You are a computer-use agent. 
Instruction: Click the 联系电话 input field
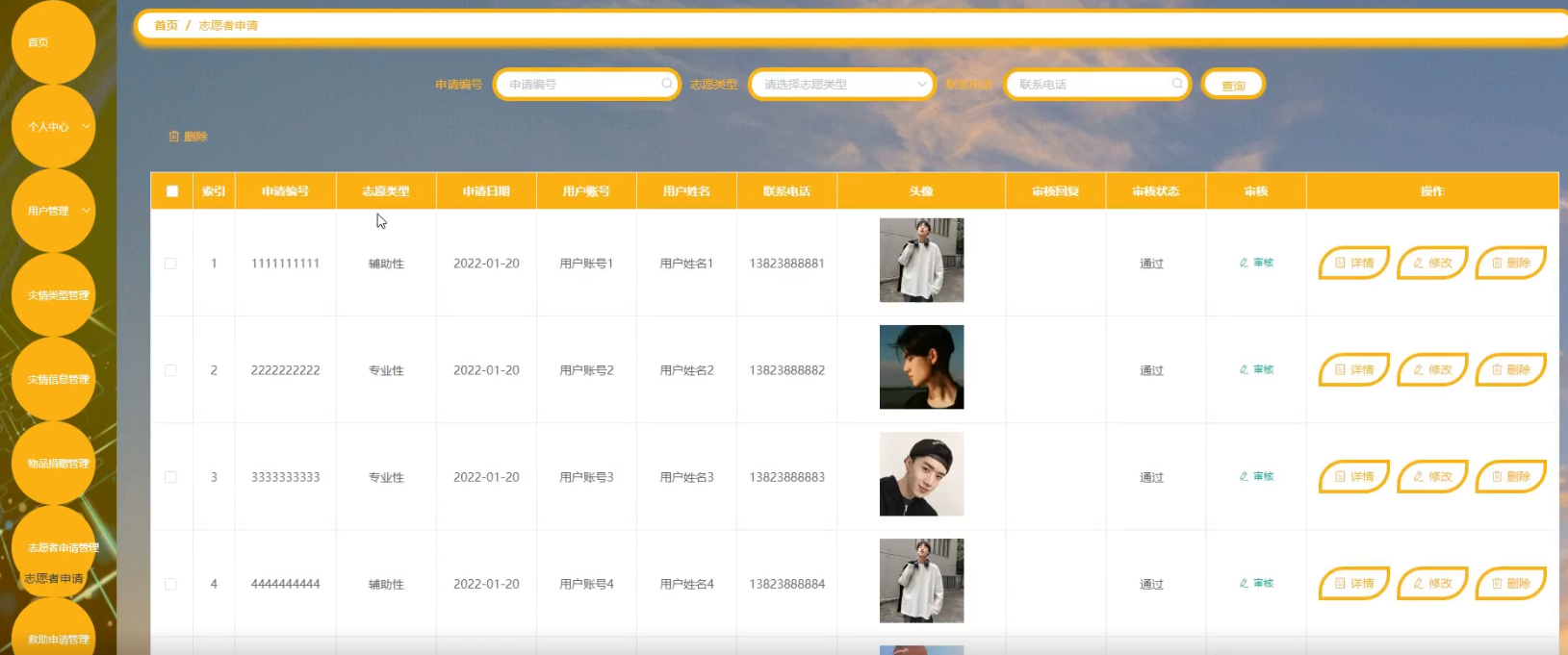(x=1097, y=85)
